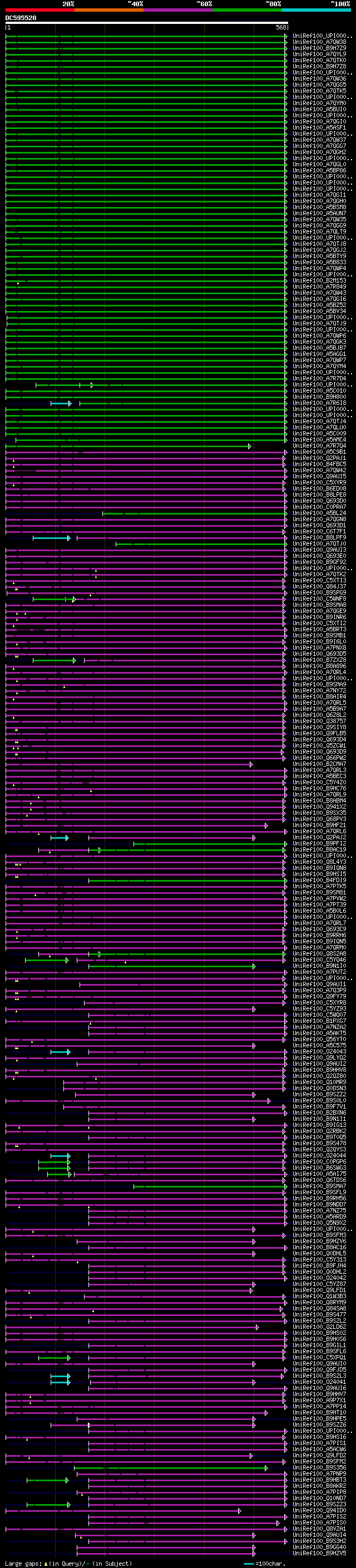Viewport: 356px width, 1568px height.
Task: Select hit label UniRef100_A7R849
Action: [x=319, y=286]
